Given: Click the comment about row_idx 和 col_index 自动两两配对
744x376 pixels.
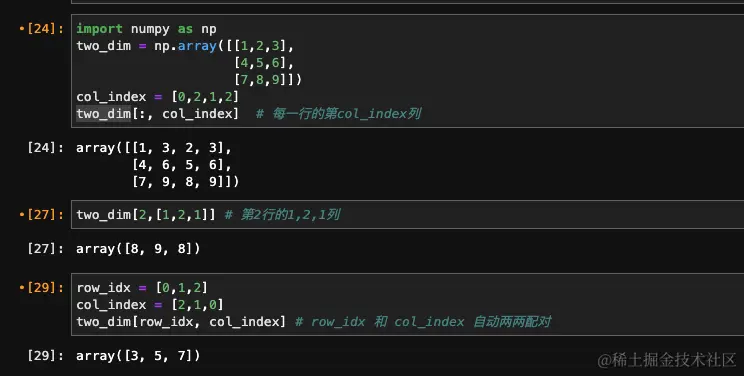Looking at the screenshot, I should pos(423,322).
